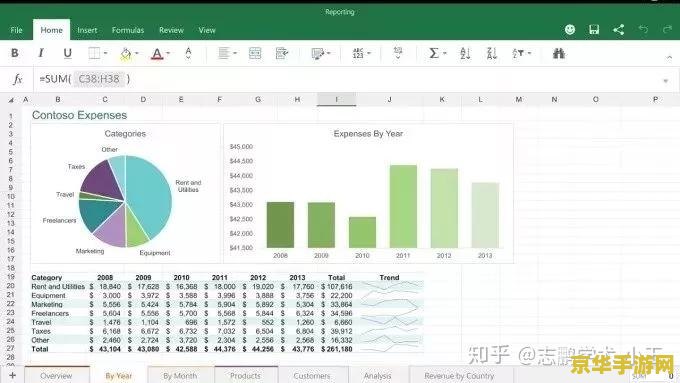Sort descending Z to A
The width and height of the screenshot is (680, 383).
492,53
